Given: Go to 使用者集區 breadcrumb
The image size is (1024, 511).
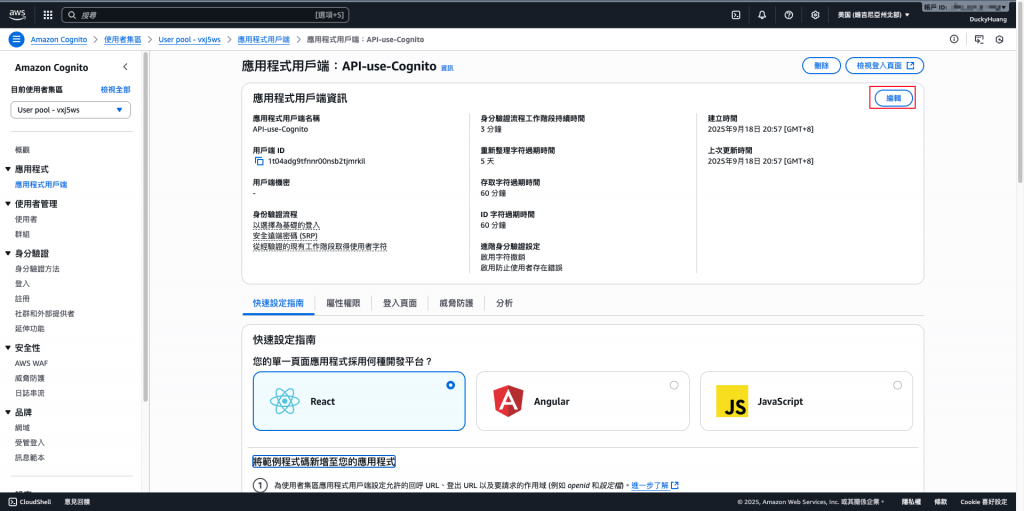Looking at the screenshot, I should [123, 39].
